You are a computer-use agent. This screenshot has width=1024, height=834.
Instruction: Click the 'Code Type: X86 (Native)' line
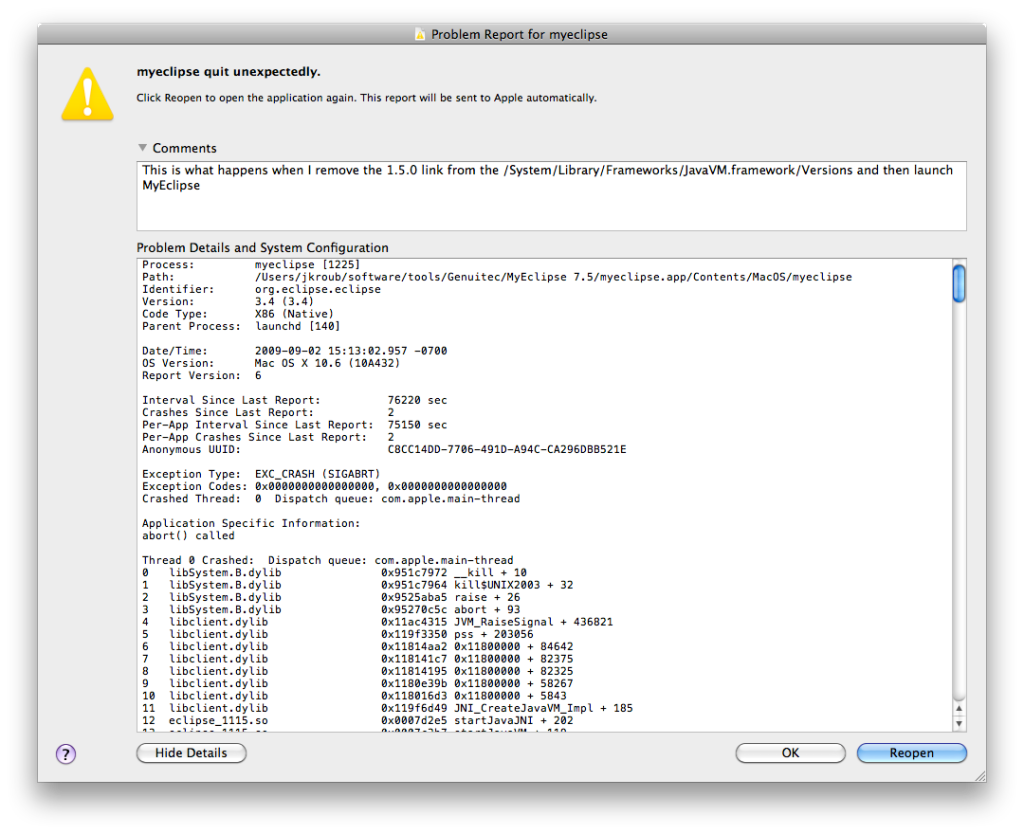[x=238, y=314]
